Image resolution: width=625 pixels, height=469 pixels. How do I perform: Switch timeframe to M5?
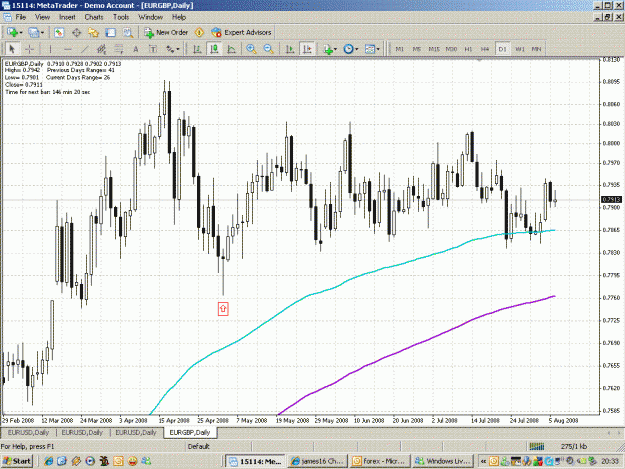[x=417, y=49]
